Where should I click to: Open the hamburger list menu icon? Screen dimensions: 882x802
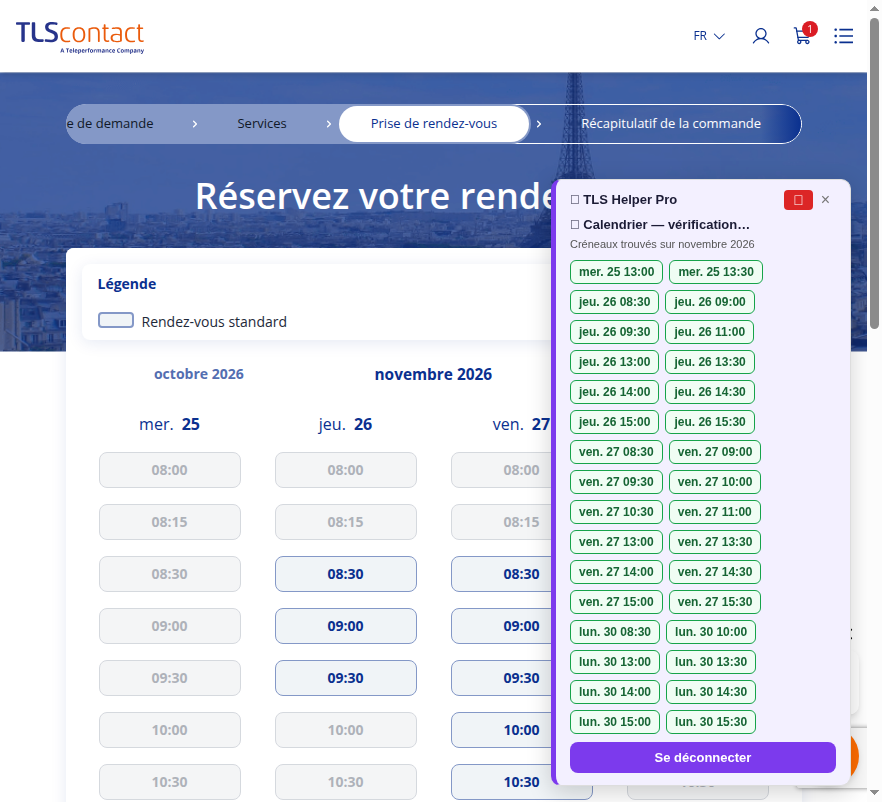(843, 36)
